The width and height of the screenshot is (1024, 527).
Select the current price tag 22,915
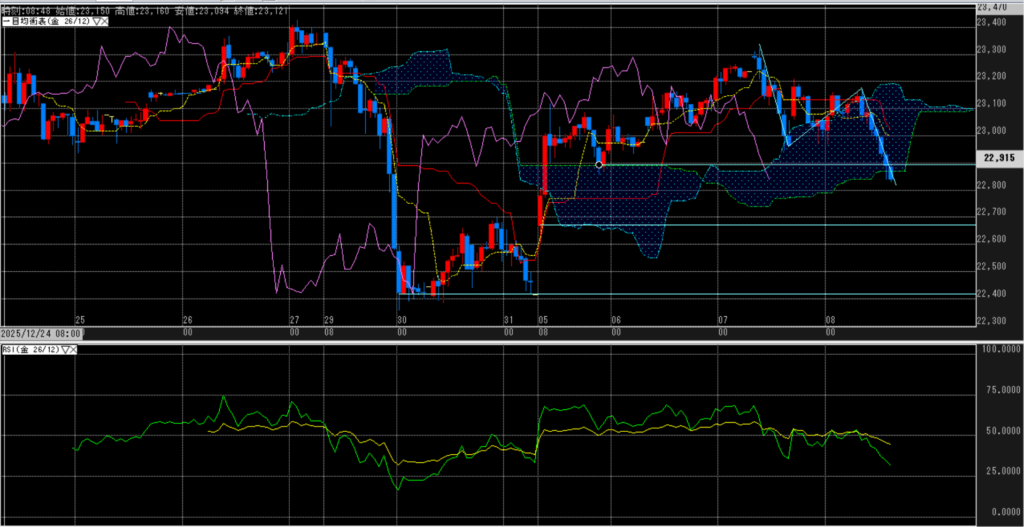999,157
